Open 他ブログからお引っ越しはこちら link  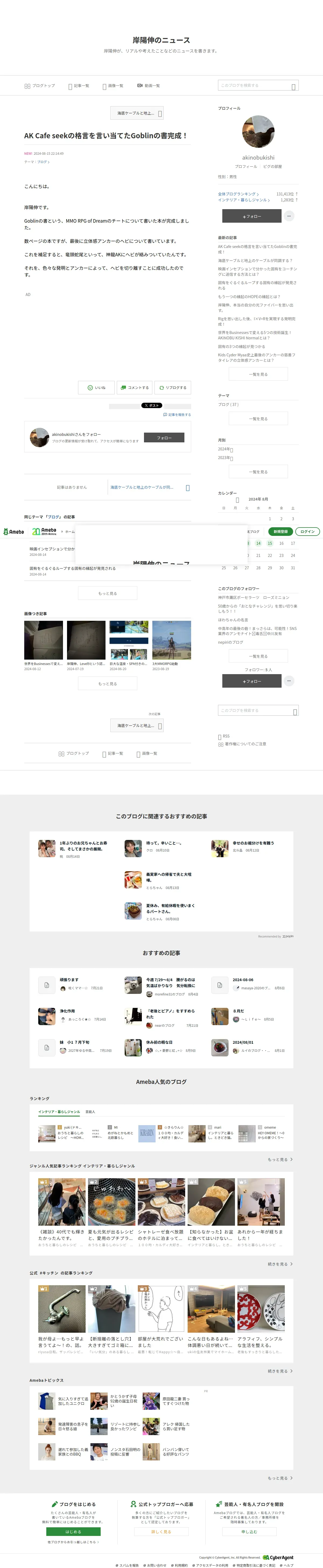tap(73, 1542)
